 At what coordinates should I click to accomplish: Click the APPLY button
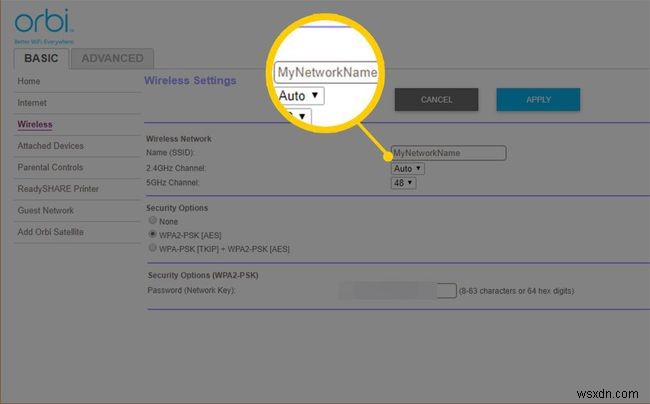coord(538,99)
